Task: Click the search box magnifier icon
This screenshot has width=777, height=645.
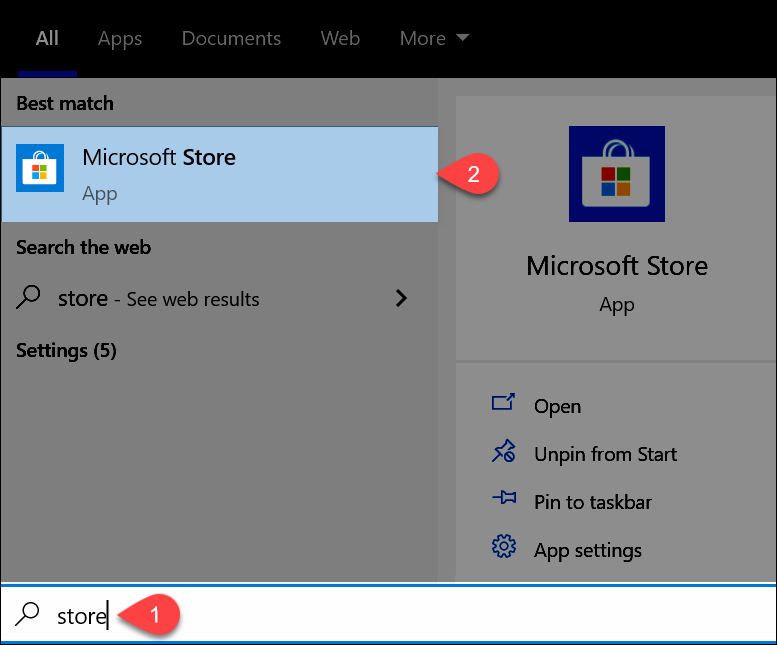Action: (27, 614)
